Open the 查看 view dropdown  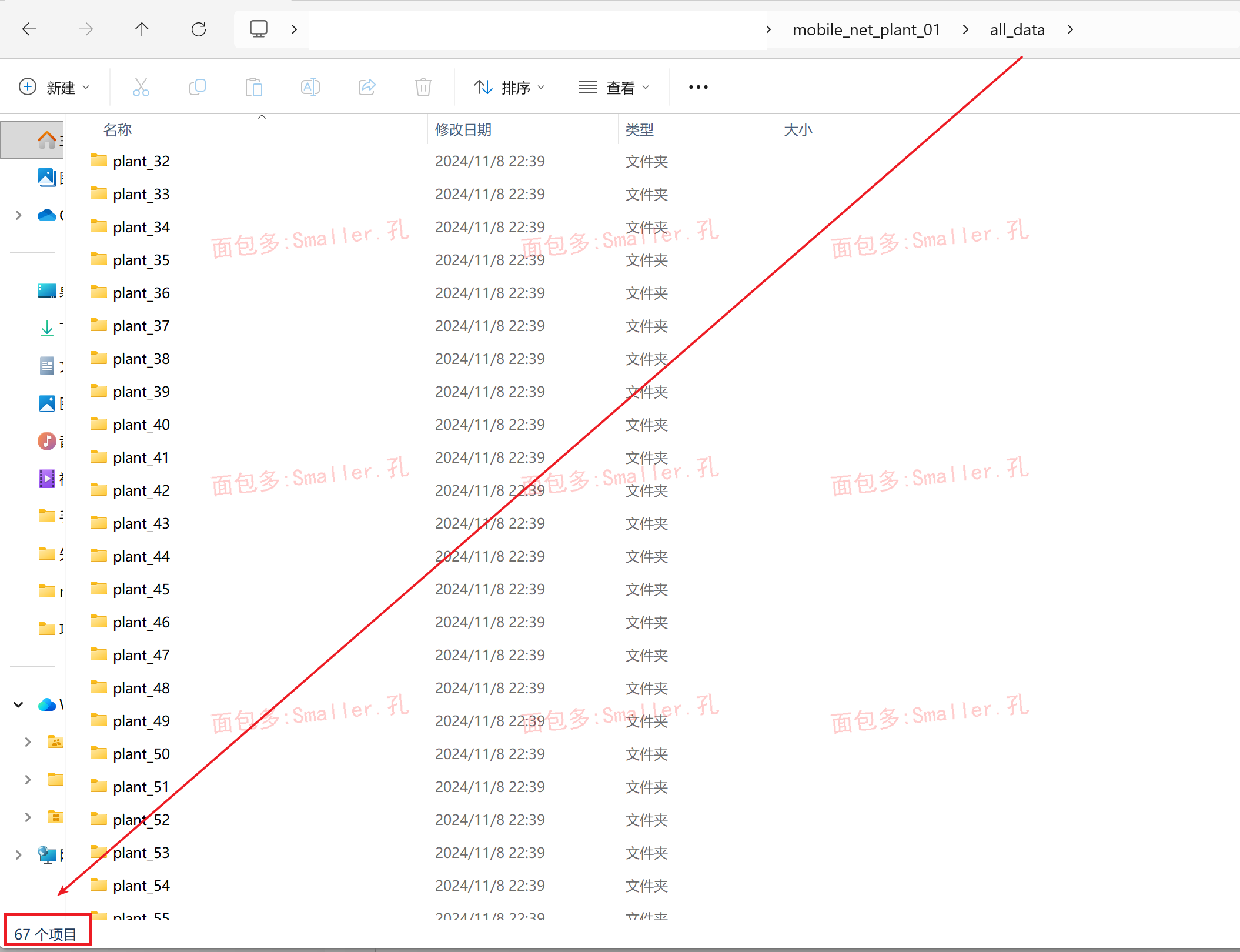coord(614,88)
